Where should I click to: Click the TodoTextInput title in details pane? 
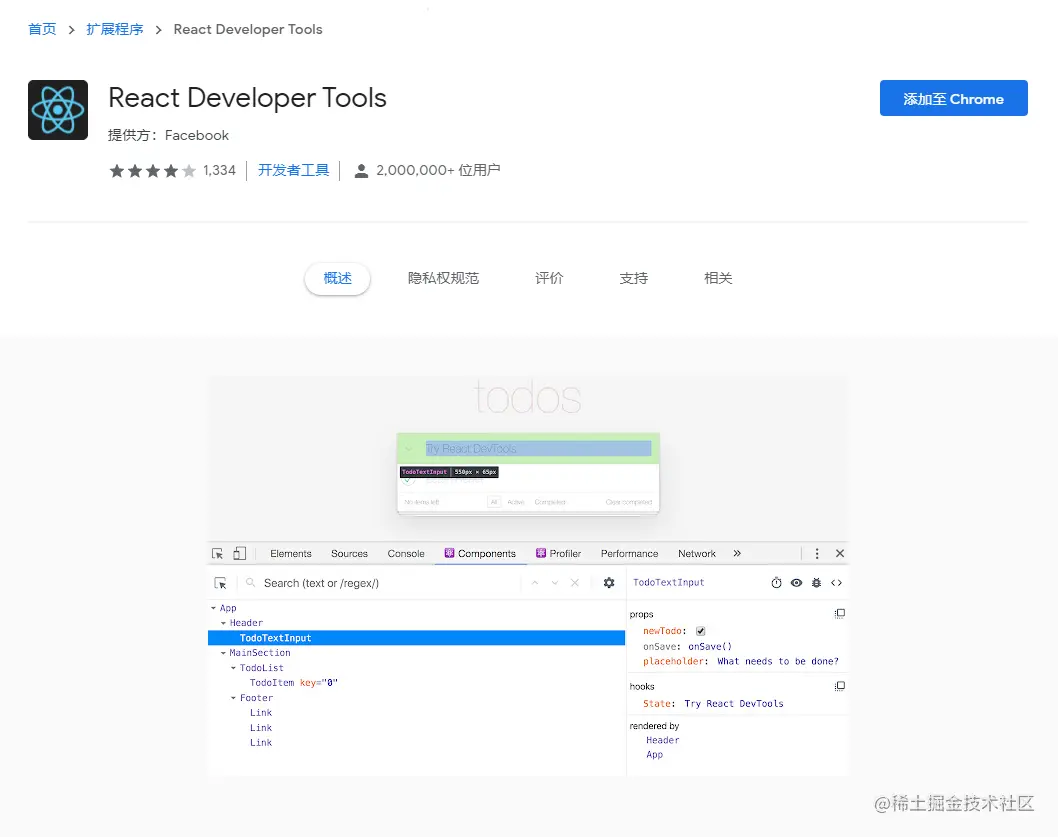pos(669,583)
